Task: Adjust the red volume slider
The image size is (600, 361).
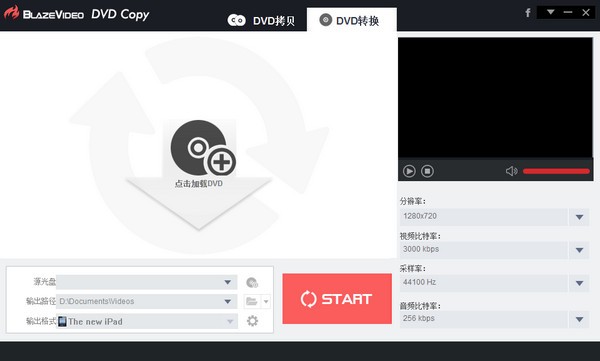Action: 556,171
